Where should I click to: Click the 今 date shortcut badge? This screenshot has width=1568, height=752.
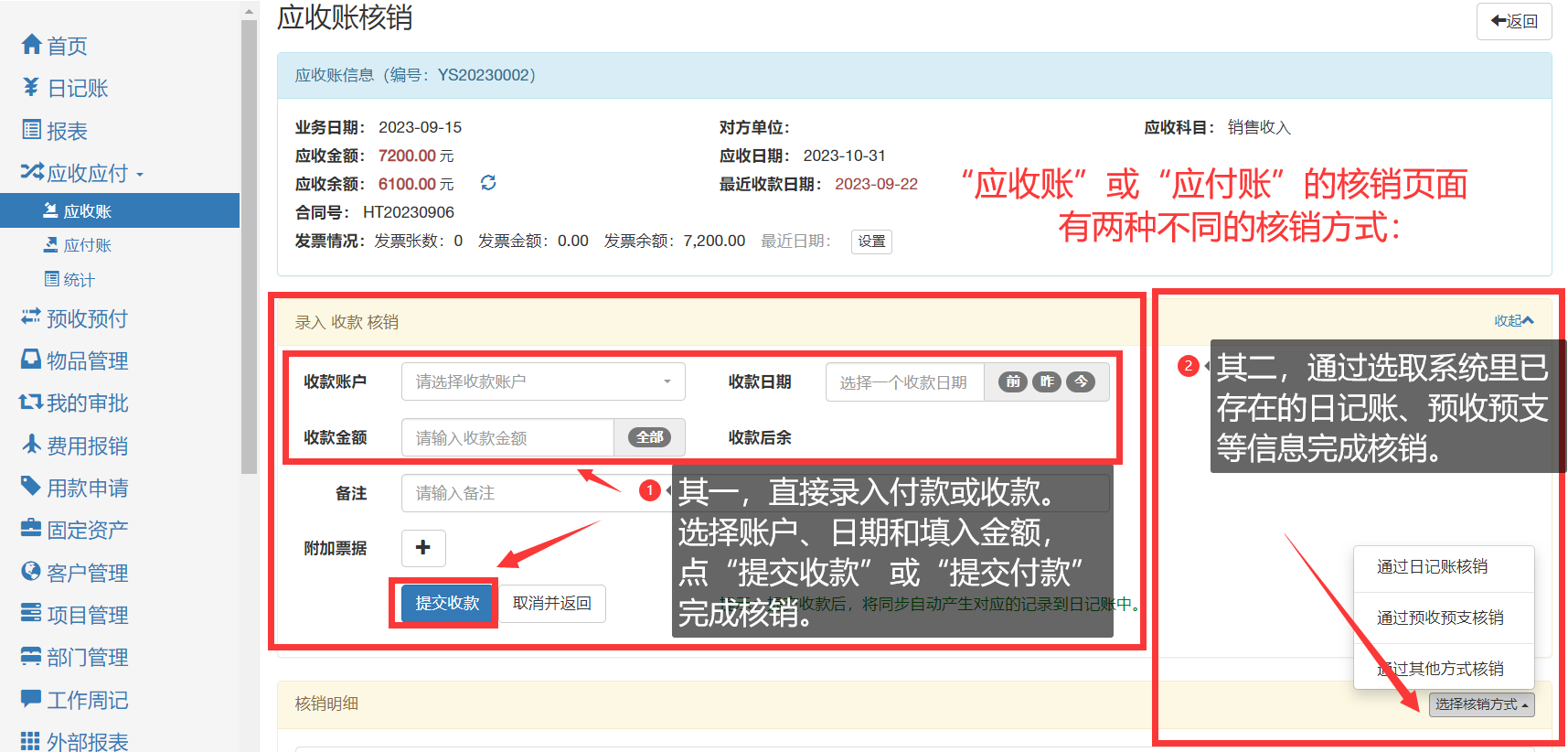tap(1081, 382)
